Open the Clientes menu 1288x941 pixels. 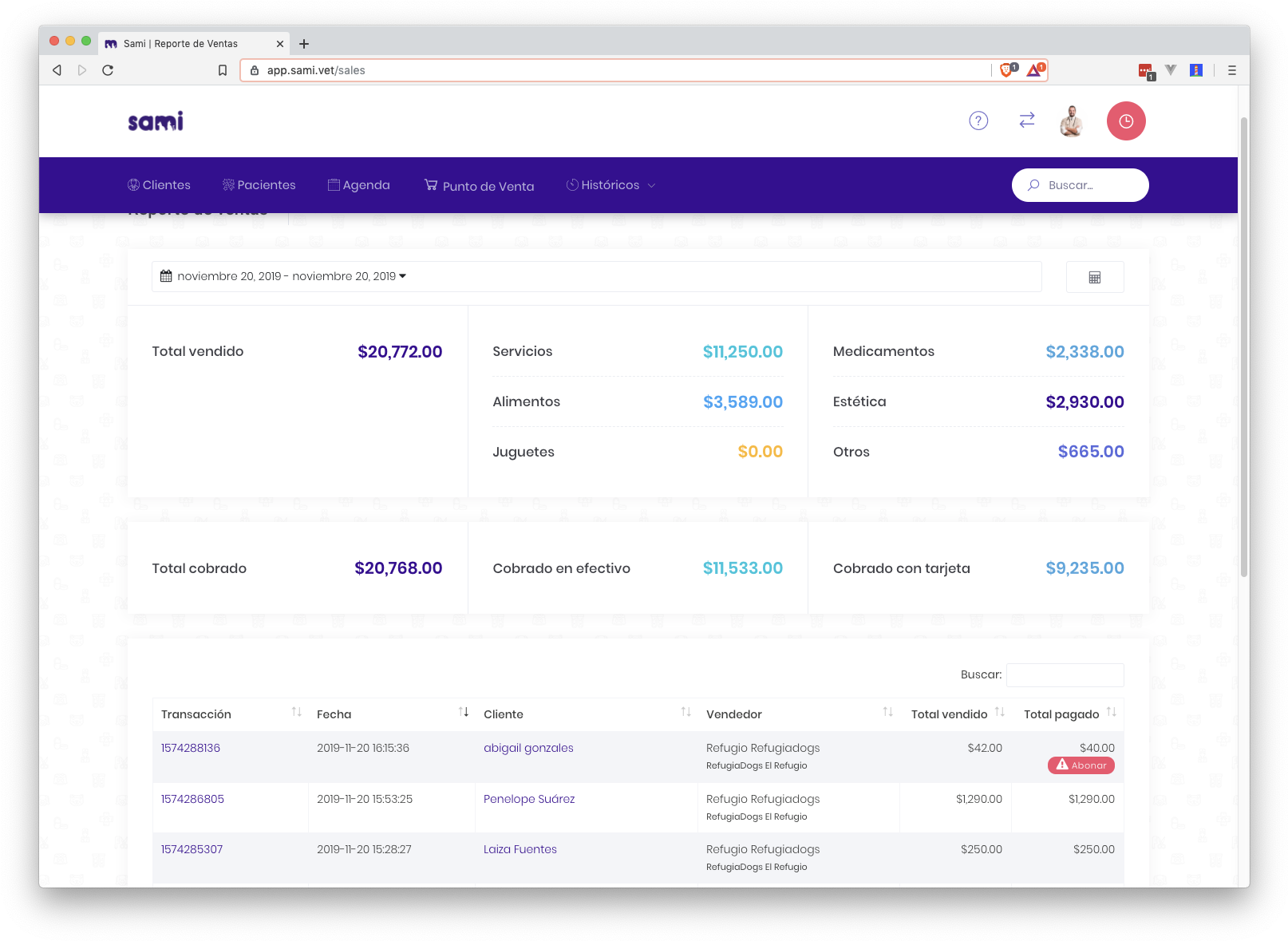(159, 185)
